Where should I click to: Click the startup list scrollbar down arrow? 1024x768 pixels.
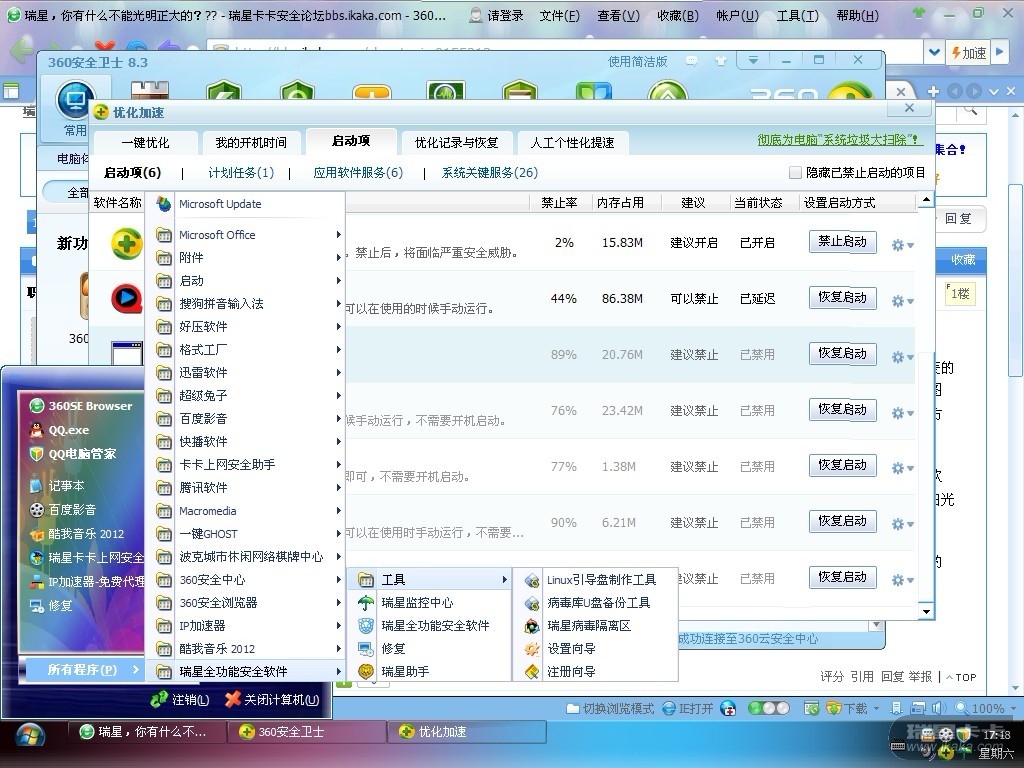925,612
